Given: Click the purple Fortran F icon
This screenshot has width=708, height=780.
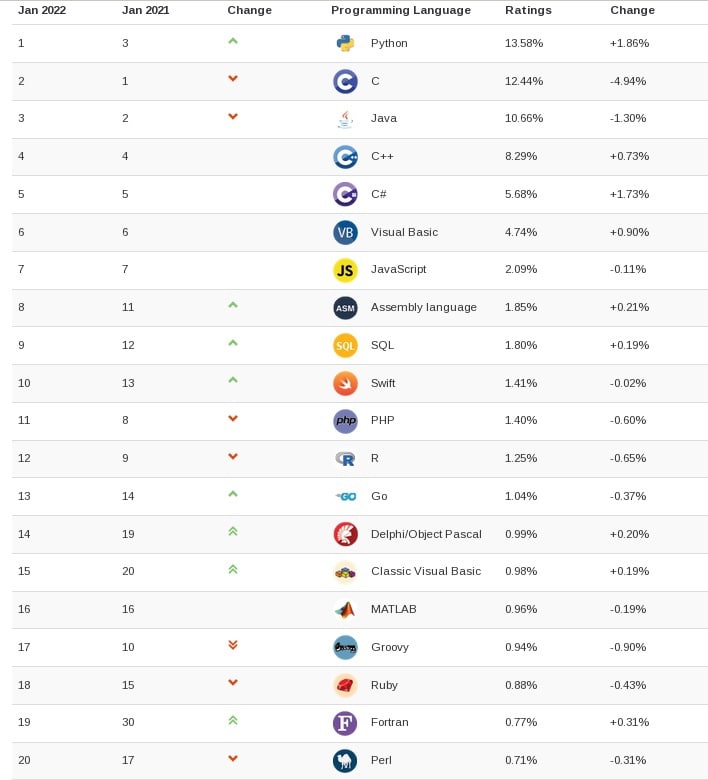Looking at the screenshot, I should [x=345, y=723].
